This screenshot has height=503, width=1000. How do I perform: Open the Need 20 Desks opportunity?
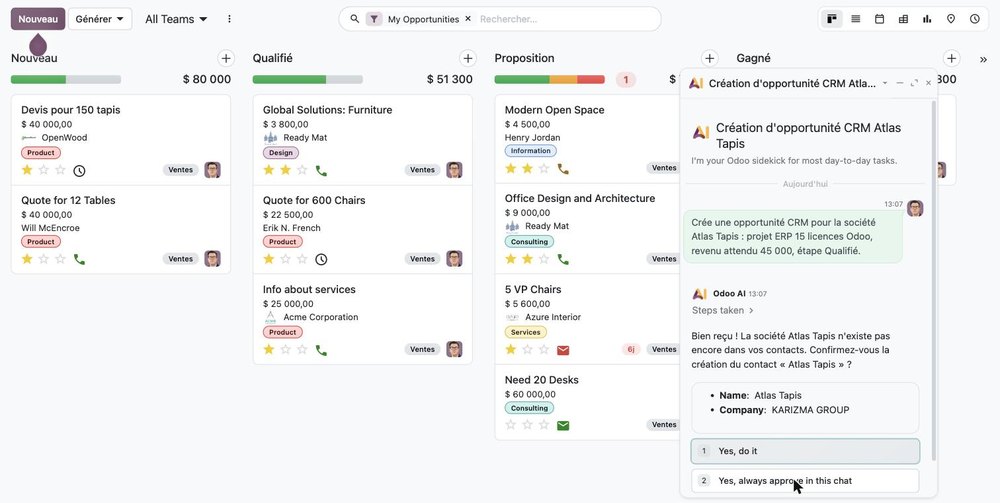tap(587, 402)
